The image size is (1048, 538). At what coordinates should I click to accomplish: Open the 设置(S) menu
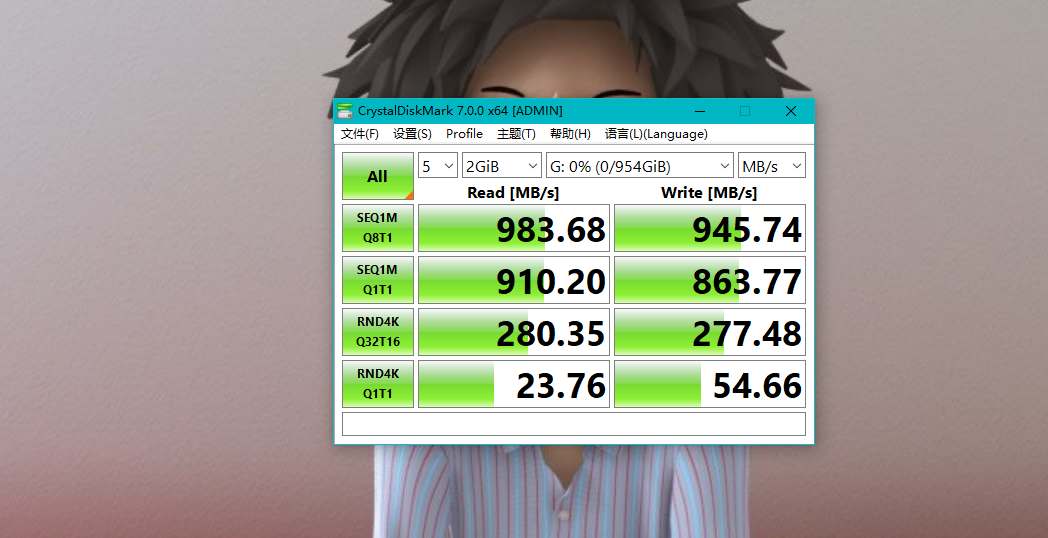point(412,134)
